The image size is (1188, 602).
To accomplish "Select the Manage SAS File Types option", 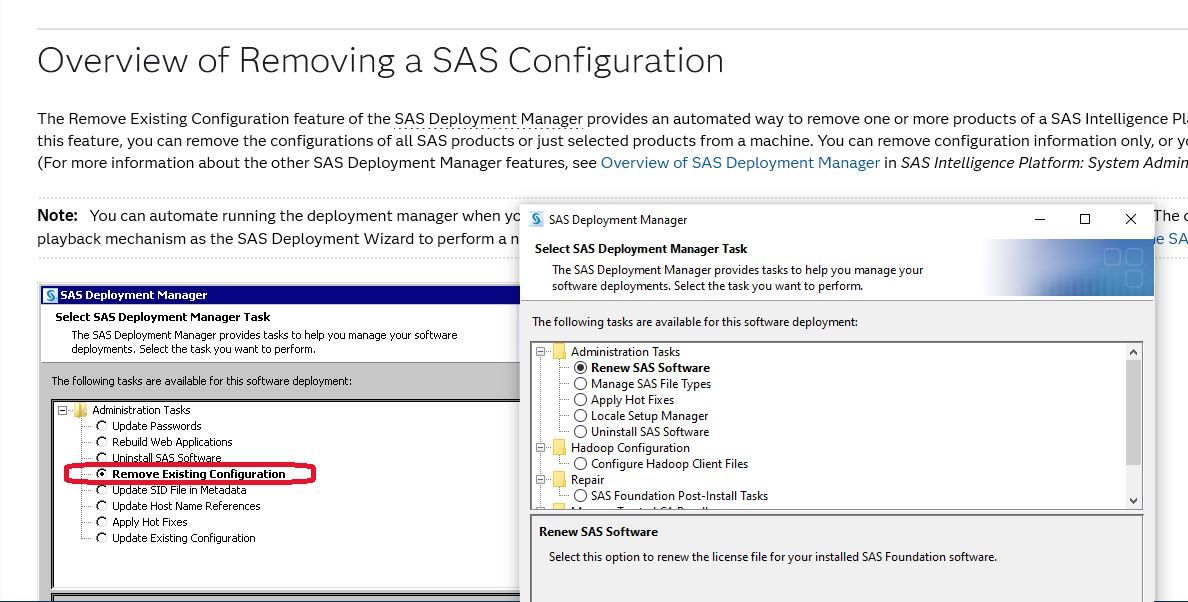I will (581, 384).
